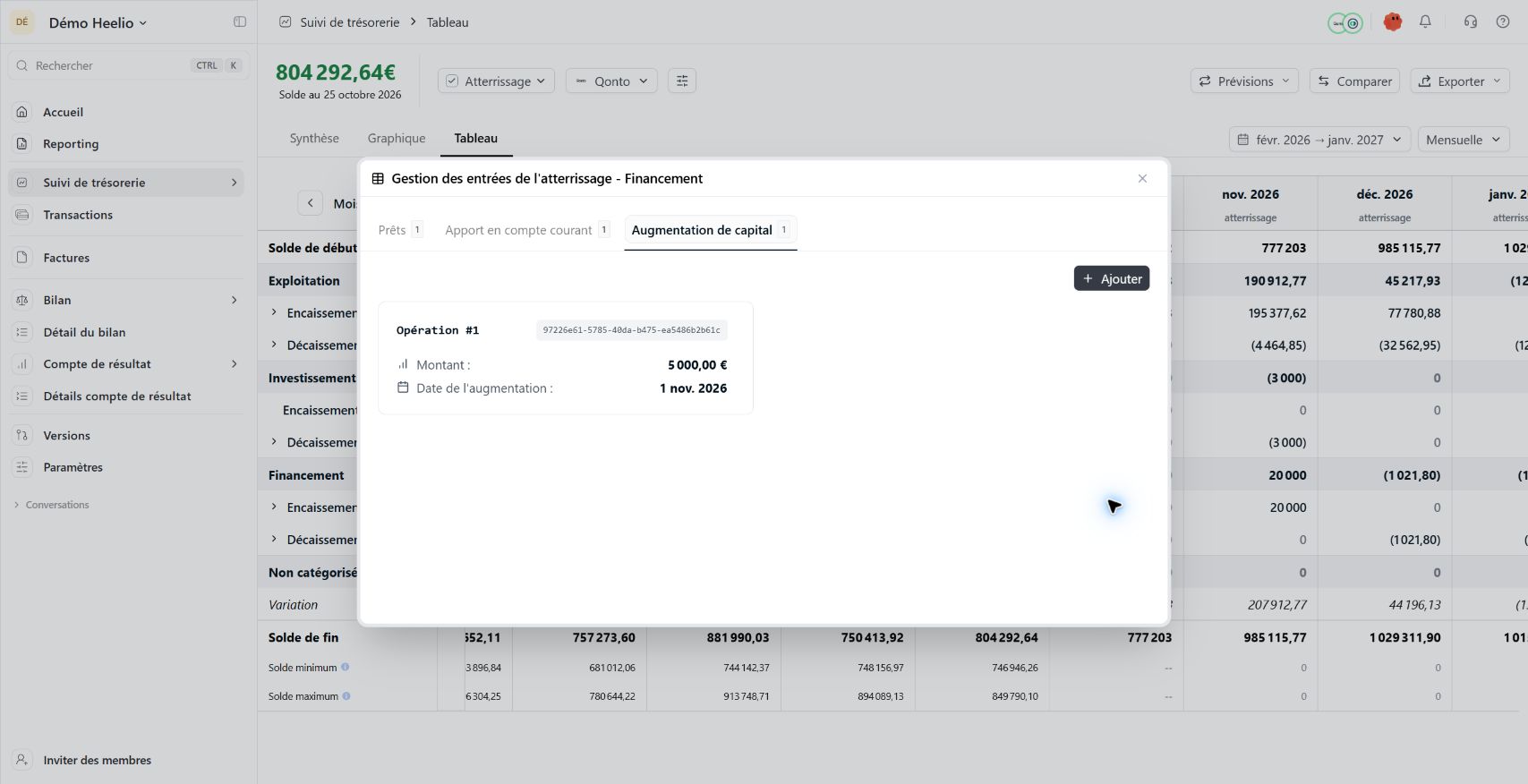Open Détails compte de résultat page
The height and width of the screenshot is (784, 1528).
(x=126, y=396)
